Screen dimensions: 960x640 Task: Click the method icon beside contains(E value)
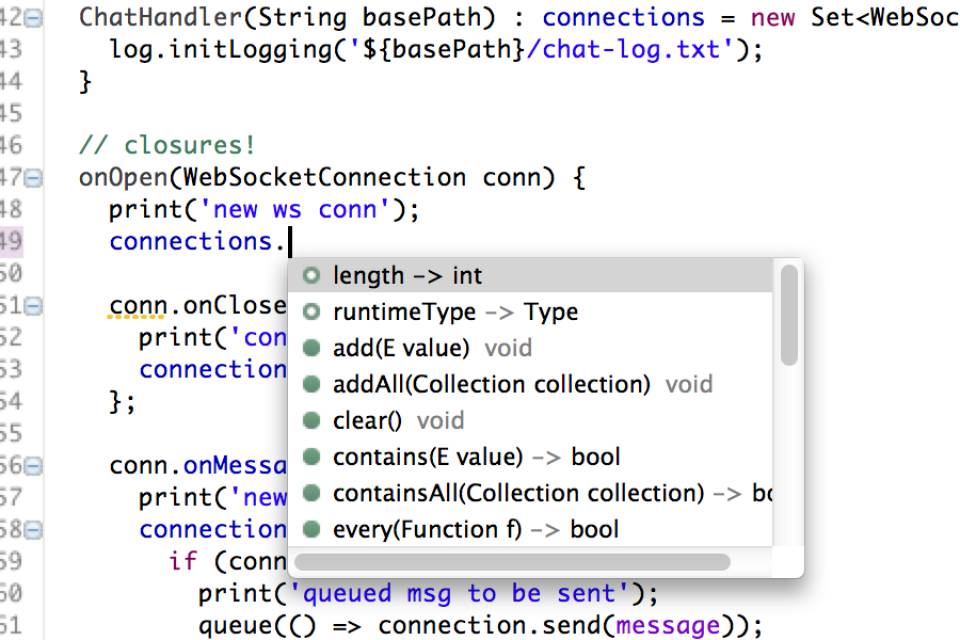312,456
